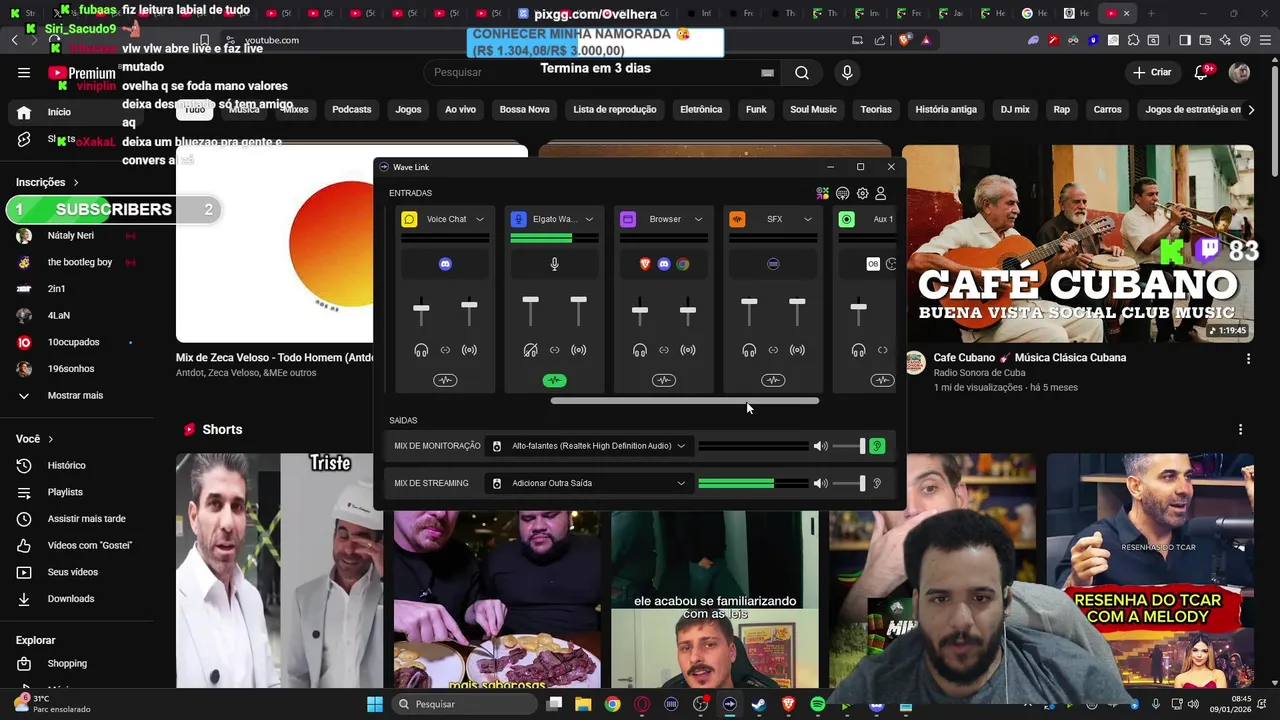Click speaker volume icon of Mix de Monitoração
Screen dimensions: 1280x720
[821, 446]
